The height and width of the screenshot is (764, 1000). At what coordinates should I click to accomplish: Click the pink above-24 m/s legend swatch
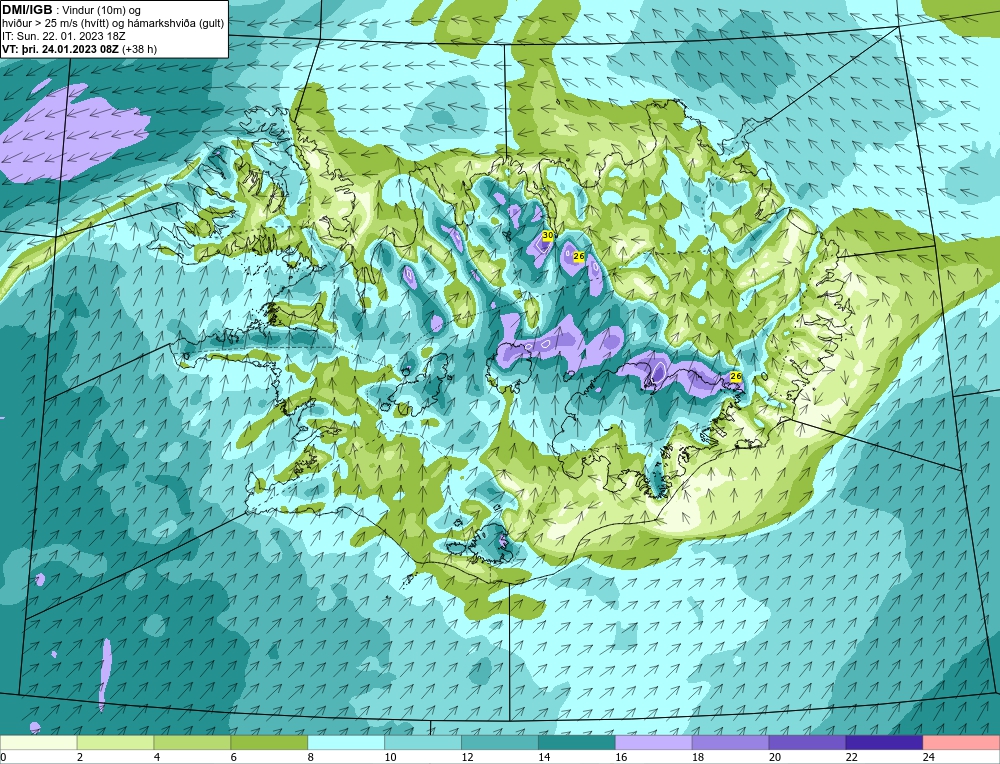click(961, 743)
